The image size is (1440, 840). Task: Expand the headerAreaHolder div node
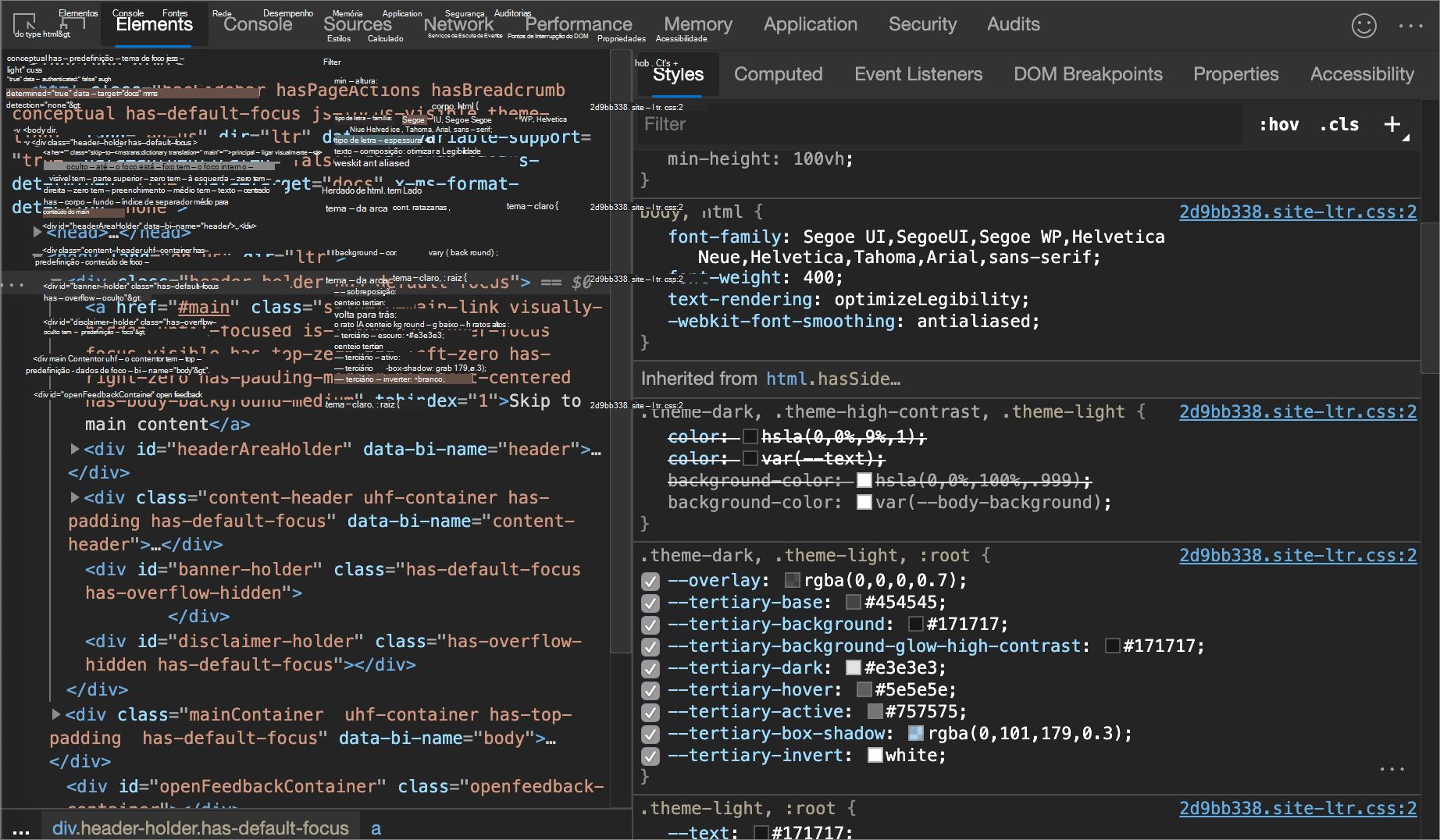click(75, 449)
